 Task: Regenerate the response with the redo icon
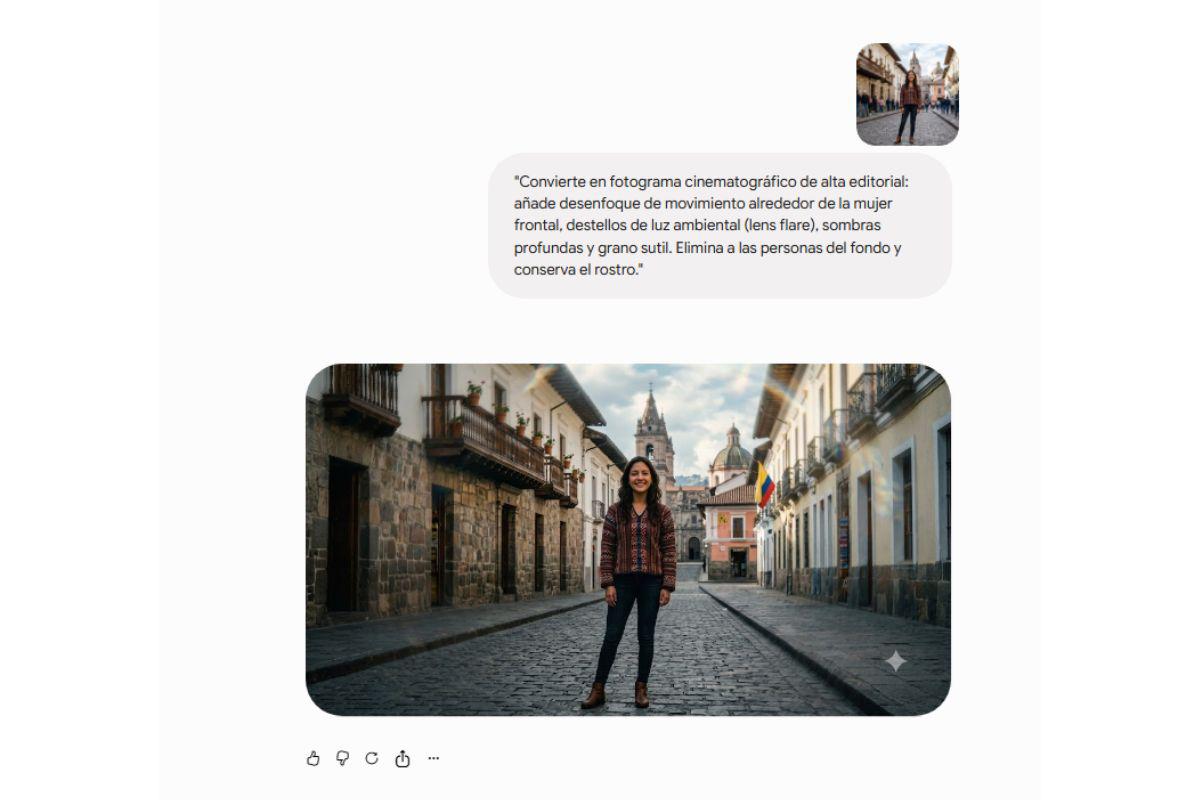coord(372,758)
